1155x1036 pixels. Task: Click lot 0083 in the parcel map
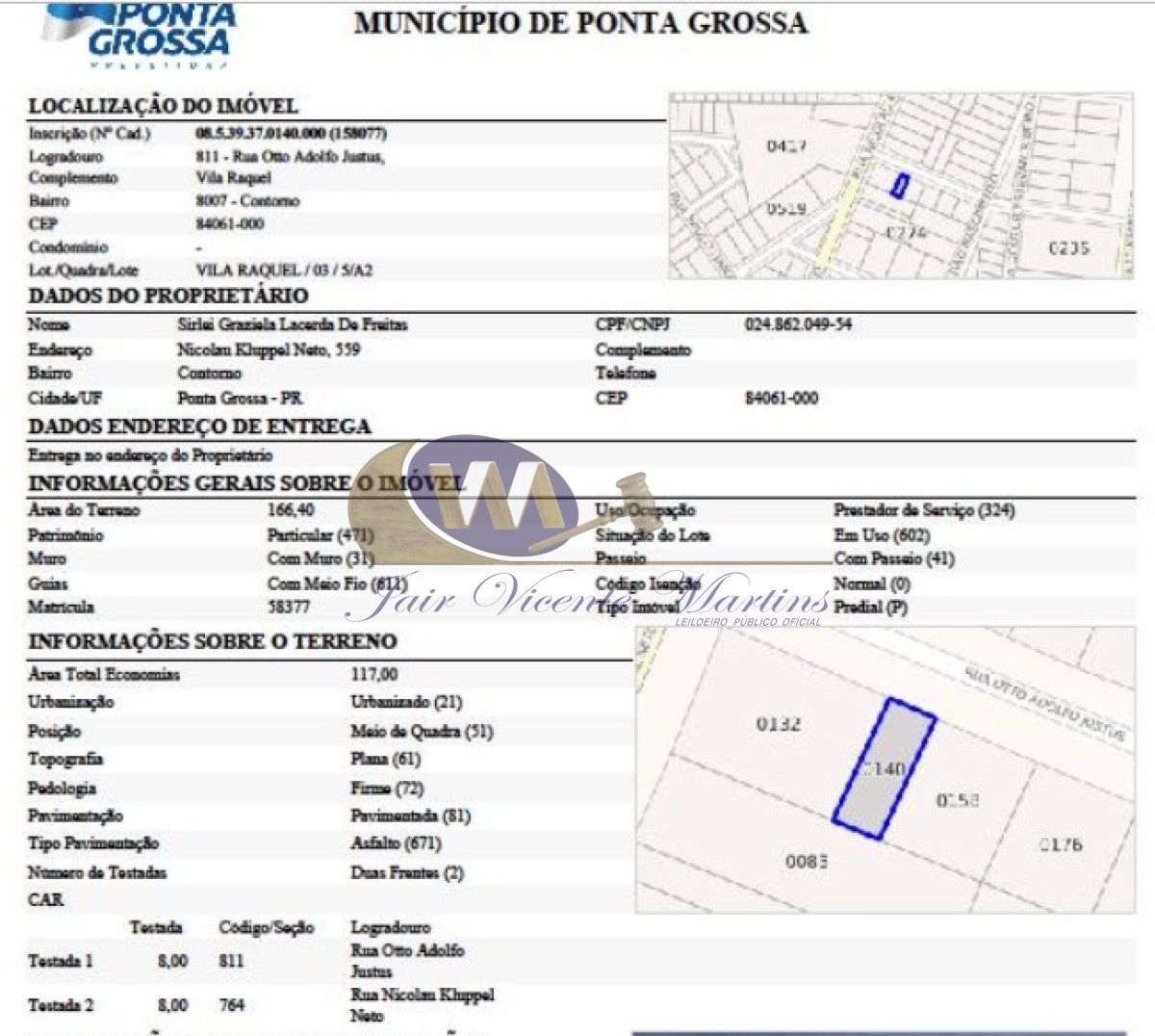click(x=806, y=861)
